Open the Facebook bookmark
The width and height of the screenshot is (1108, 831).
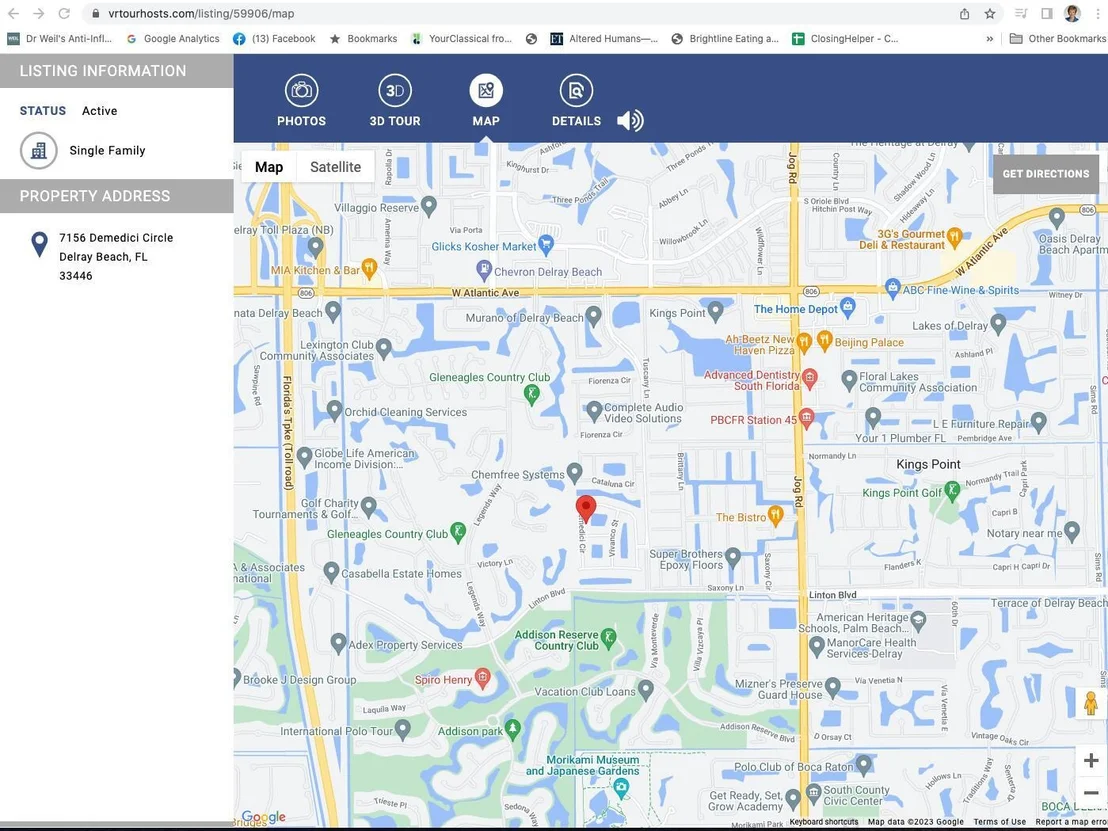[274, 39]
